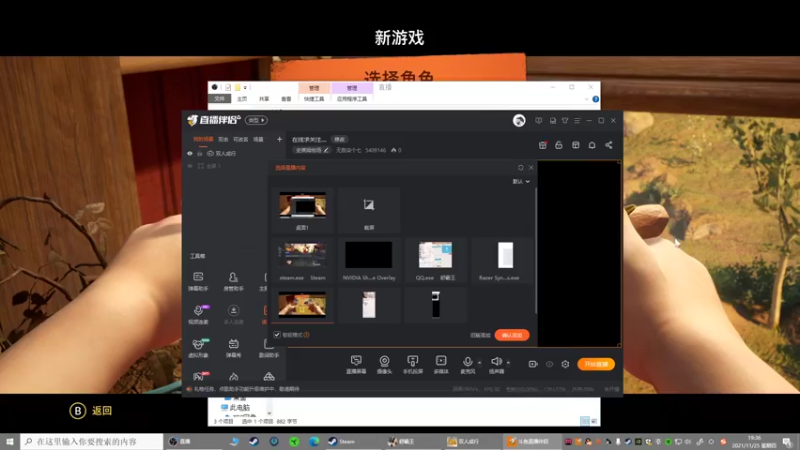Open the download-arrow tool in the toolbox
Viewport: 800px width, 450px height.
tap(233, 314)
